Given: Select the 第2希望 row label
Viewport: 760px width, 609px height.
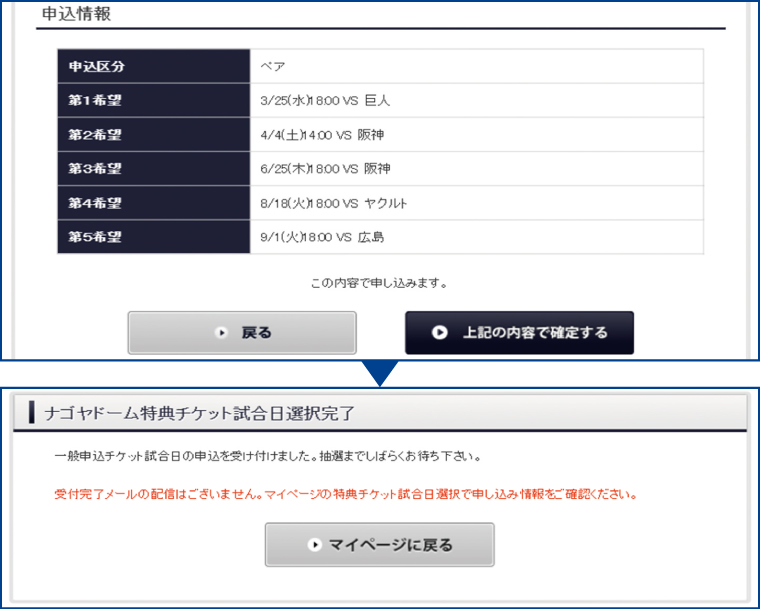Looking at the screenshot, I should pyautogui.click(x=154, y=134).
